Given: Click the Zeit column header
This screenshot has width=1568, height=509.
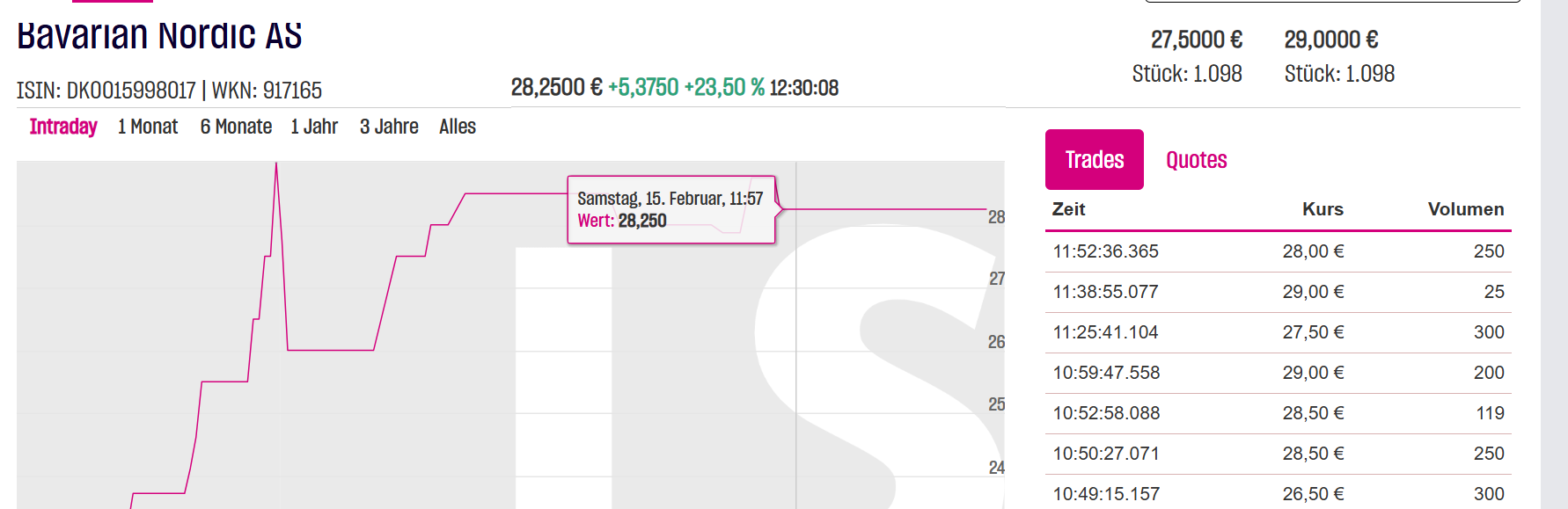Looking at the screenshot, I should tap(1068, 209).
